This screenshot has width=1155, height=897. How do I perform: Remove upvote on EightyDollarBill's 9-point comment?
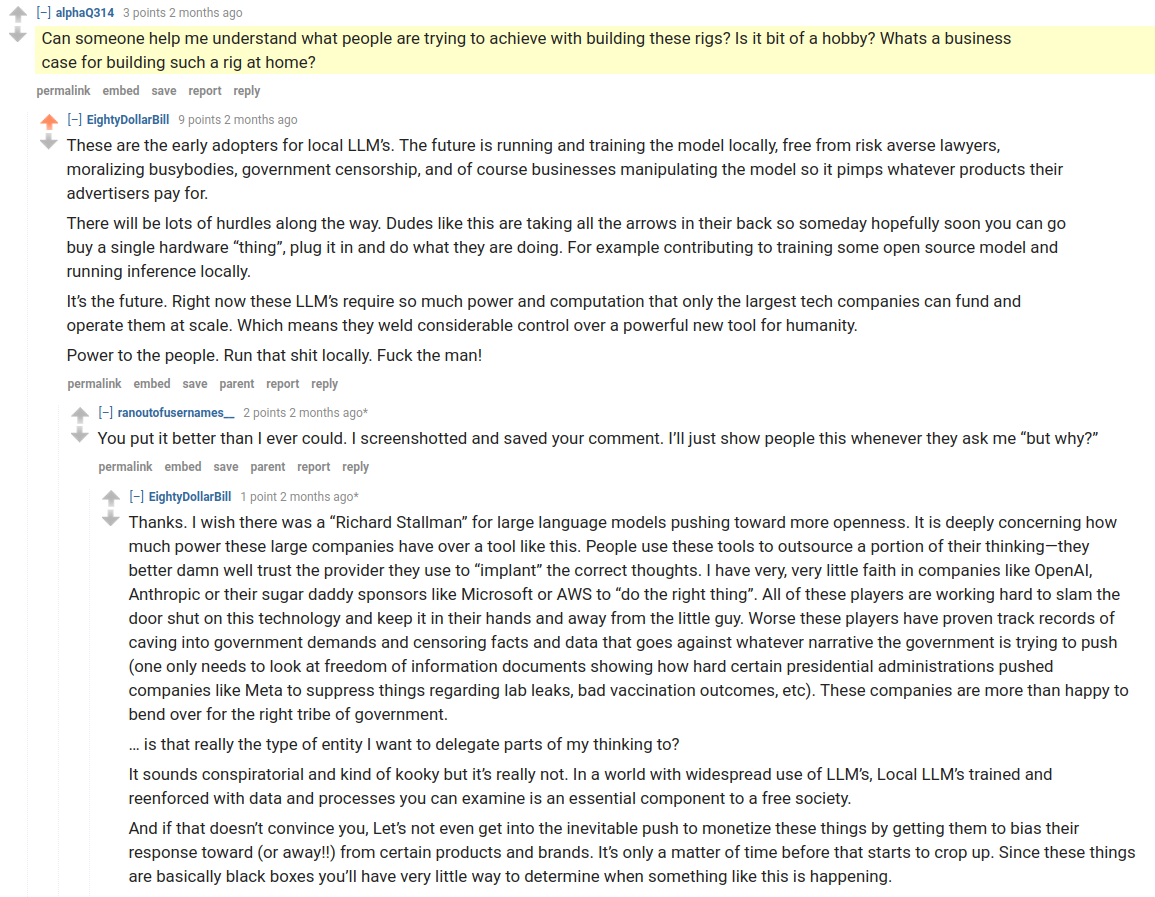pos(49,121)
